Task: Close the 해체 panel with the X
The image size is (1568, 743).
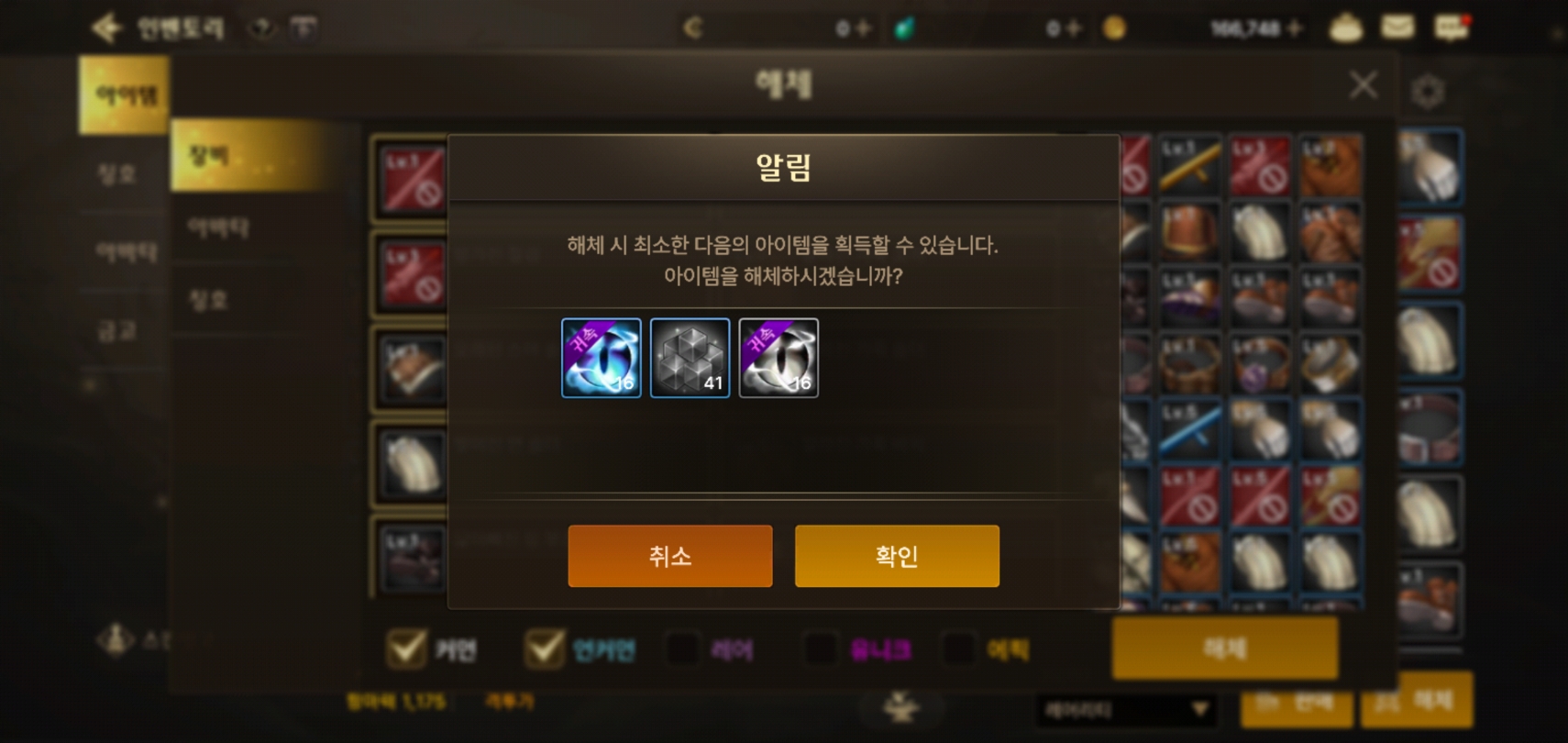Action: [1364, 84]
